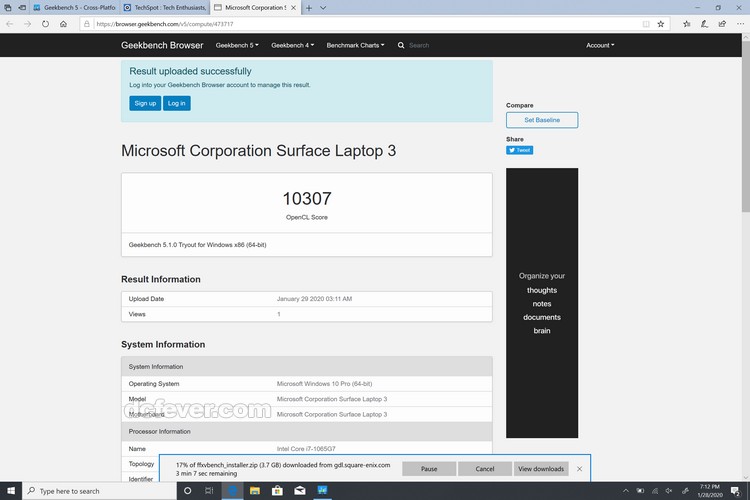Click the address bar URL field
This screenshot has height=500, width=750.
point(366,24)
